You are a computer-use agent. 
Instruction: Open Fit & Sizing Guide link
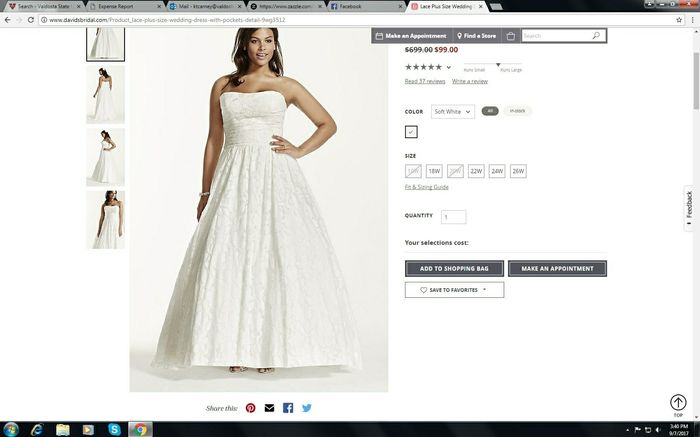point(426,187)
